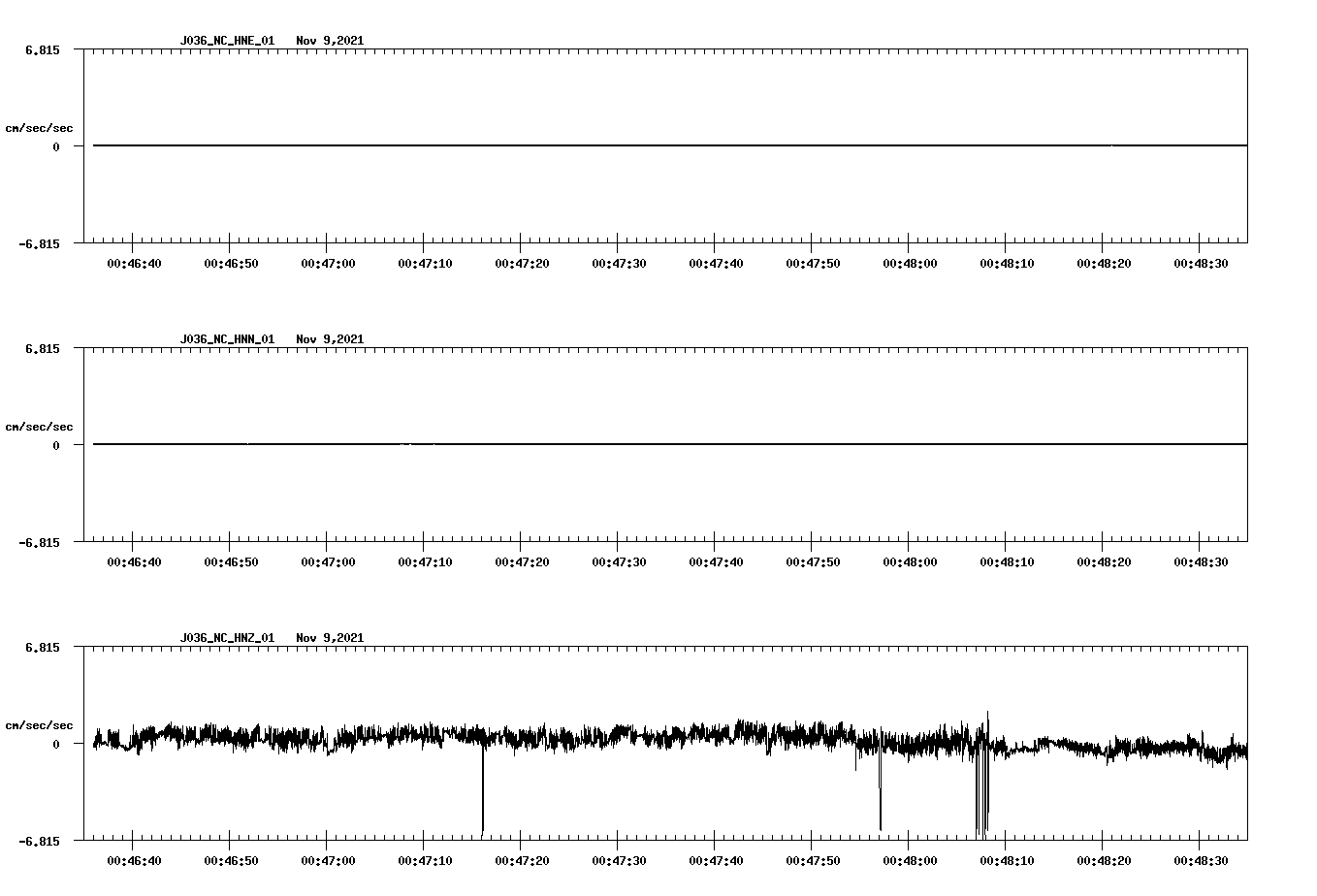
Task: Pick 00:46:50 time label below HNZ plot
Action: coord(231,860)
